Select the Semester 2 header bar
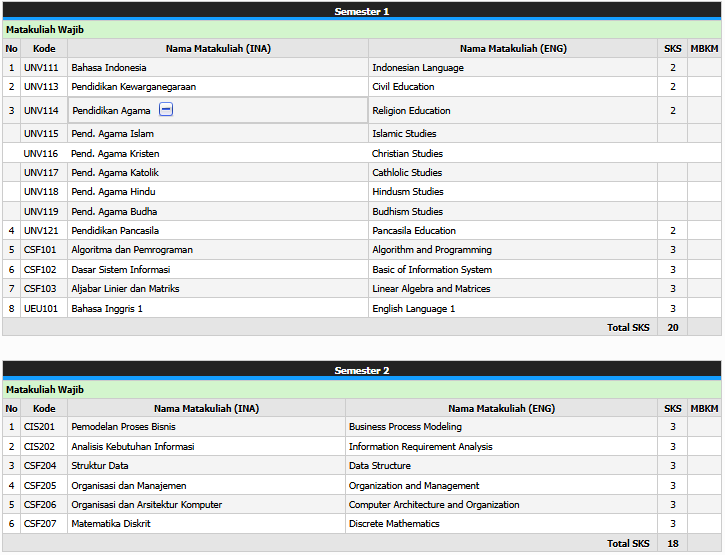 coord(362,370)
